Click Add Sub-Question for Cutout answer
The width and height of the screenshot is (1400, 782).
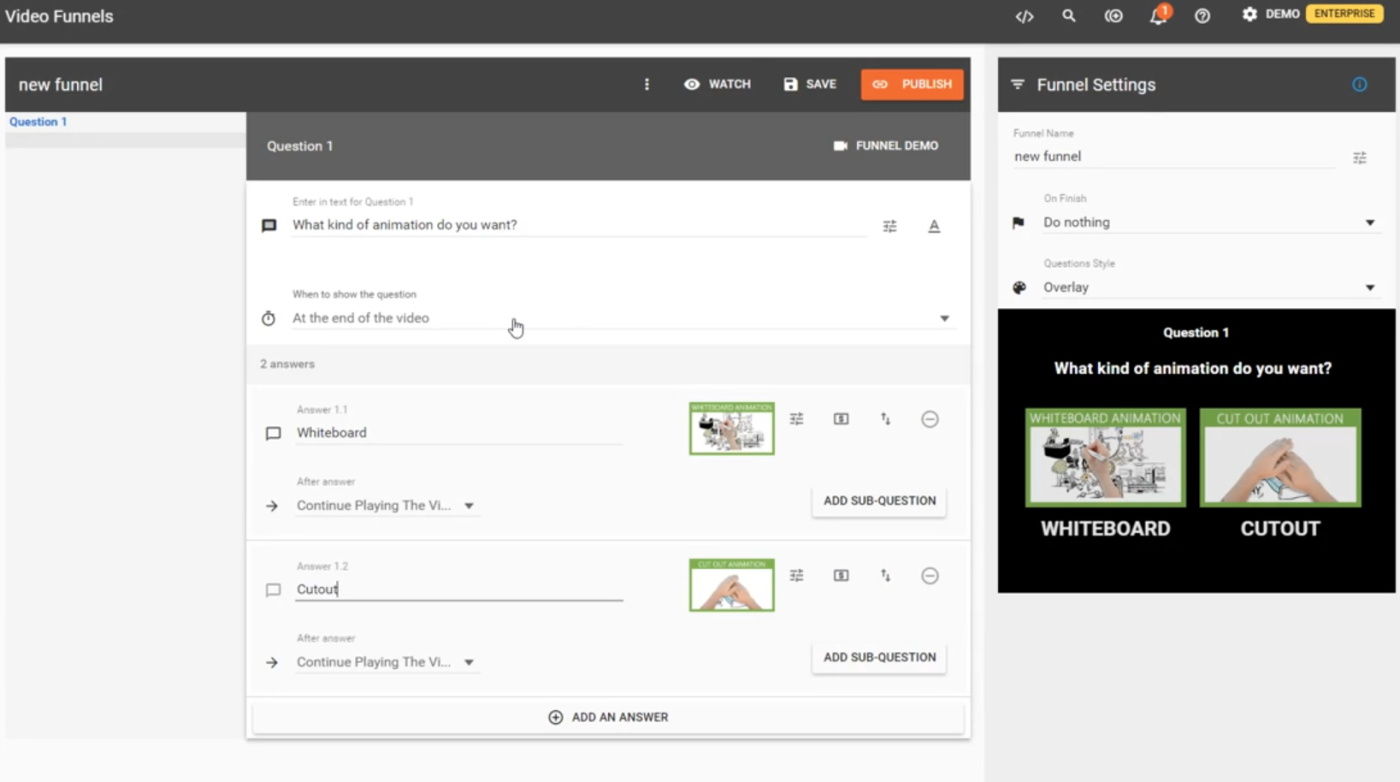pos(879,657)
